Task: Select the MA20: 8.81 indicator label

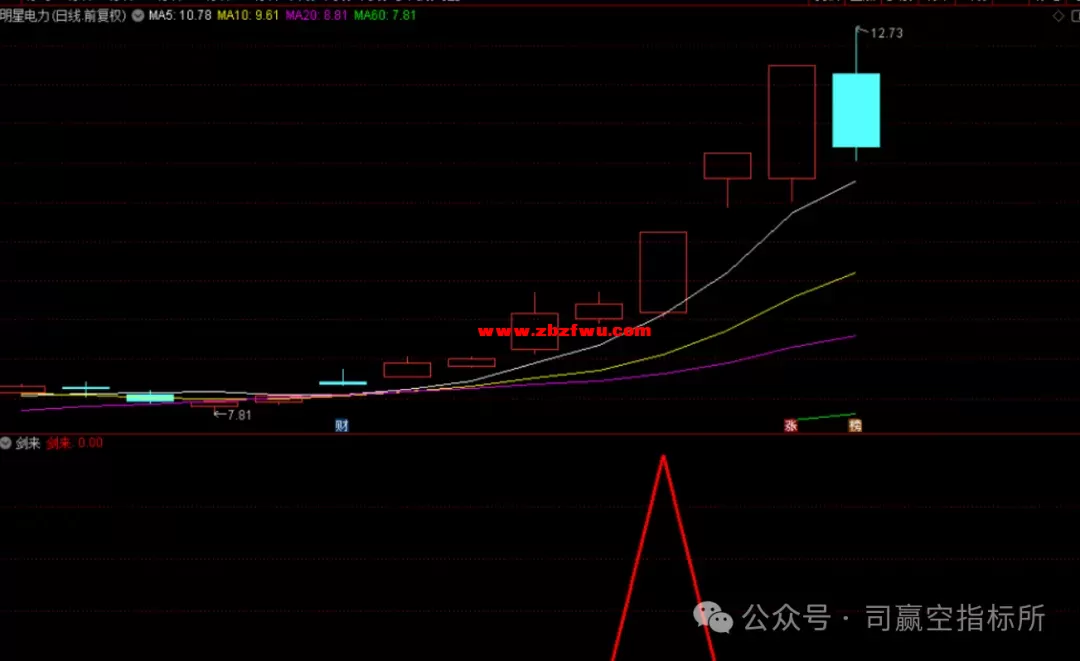Action: point(316,15)
